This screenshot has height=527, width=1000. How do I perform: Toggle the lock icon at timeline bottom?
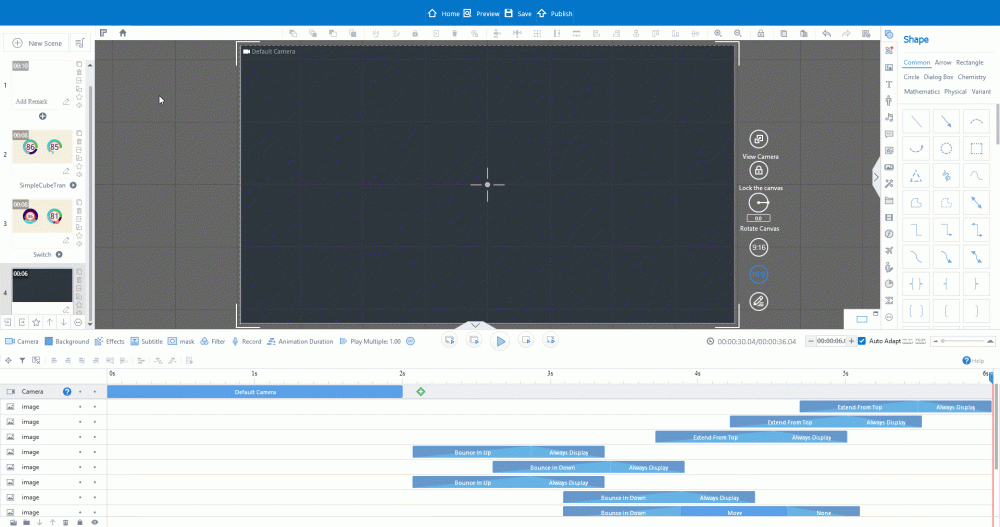coord(80,522)
